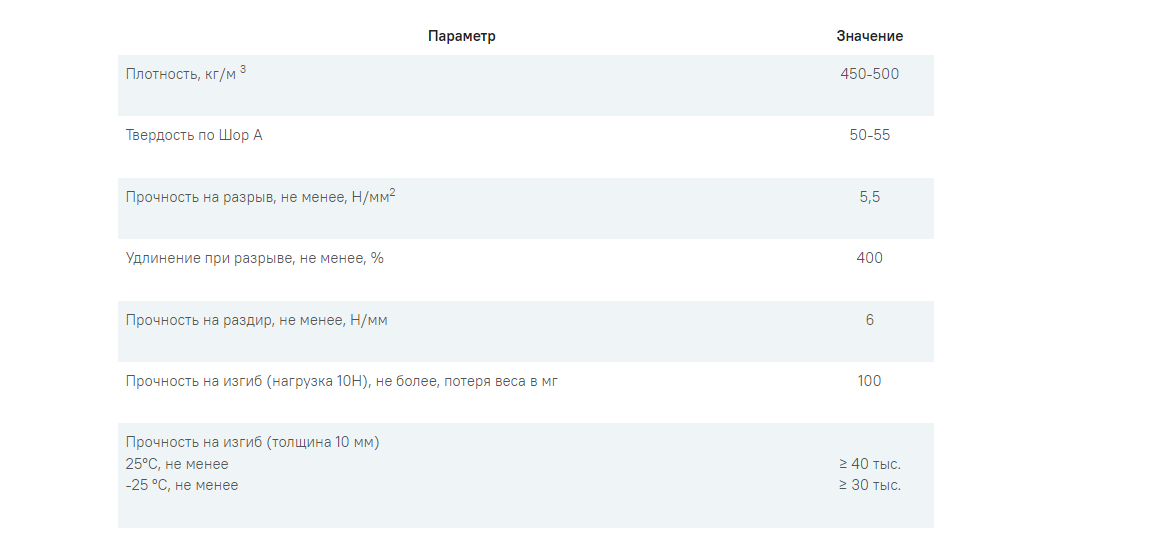Click the 25°C, не менее line
This screenshot has width=1168, height=559.
[x=177, y=464]
